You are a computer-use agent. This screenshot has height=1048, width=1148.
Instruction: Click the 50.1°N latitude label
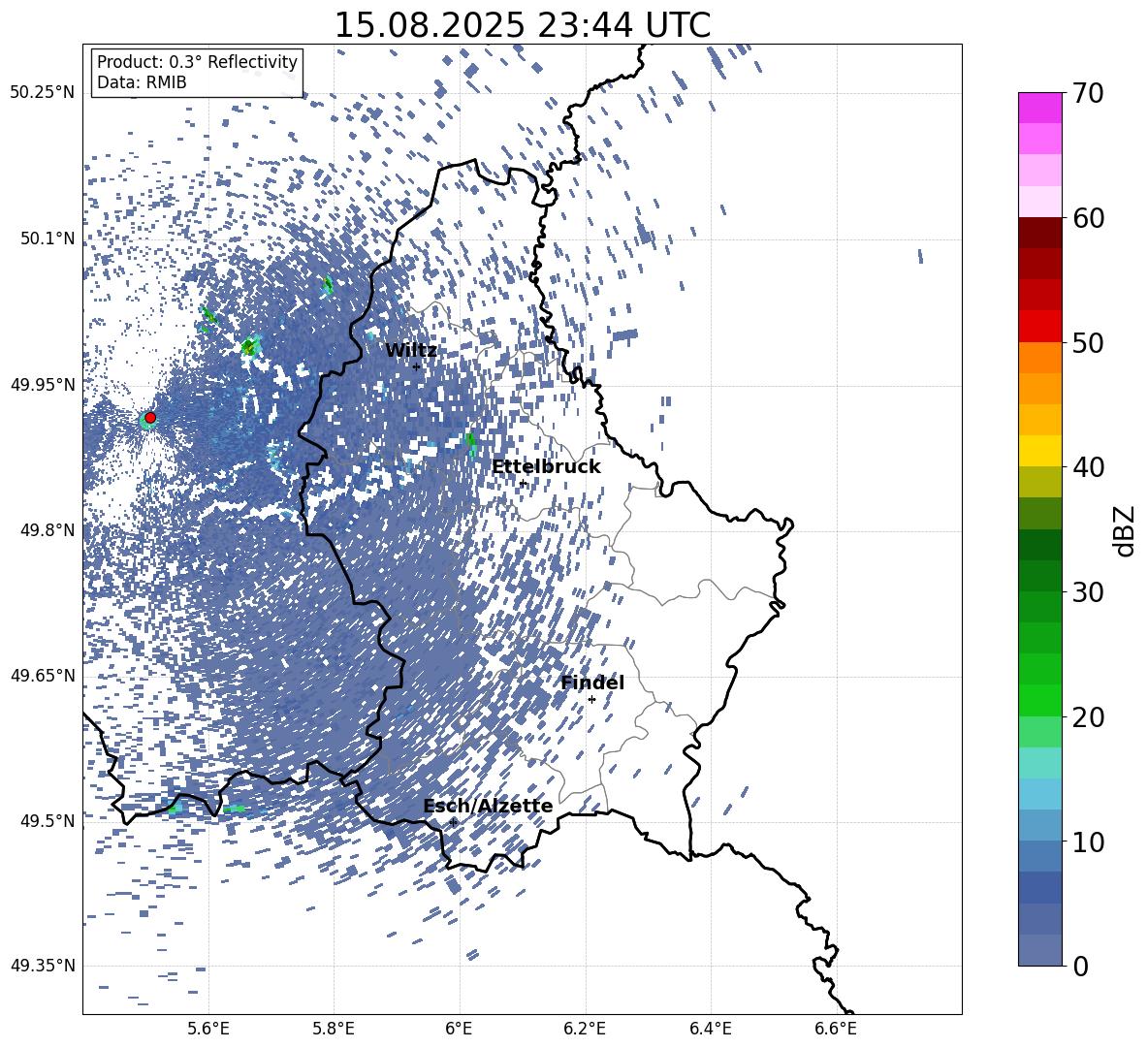pyautogui.click(x=47, y=238)
